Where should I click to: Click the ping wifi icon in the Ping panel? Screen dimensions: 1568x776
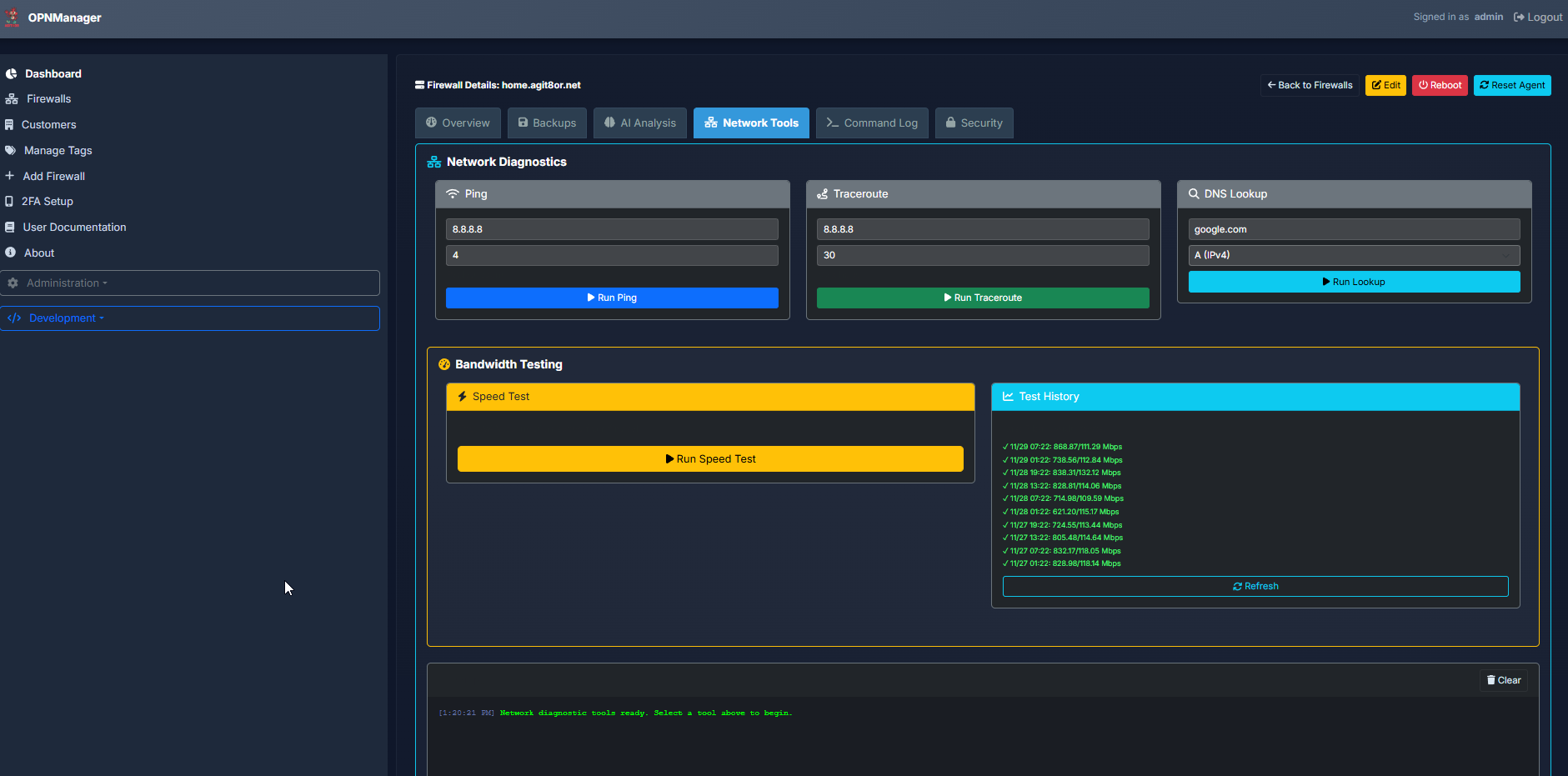453,193
